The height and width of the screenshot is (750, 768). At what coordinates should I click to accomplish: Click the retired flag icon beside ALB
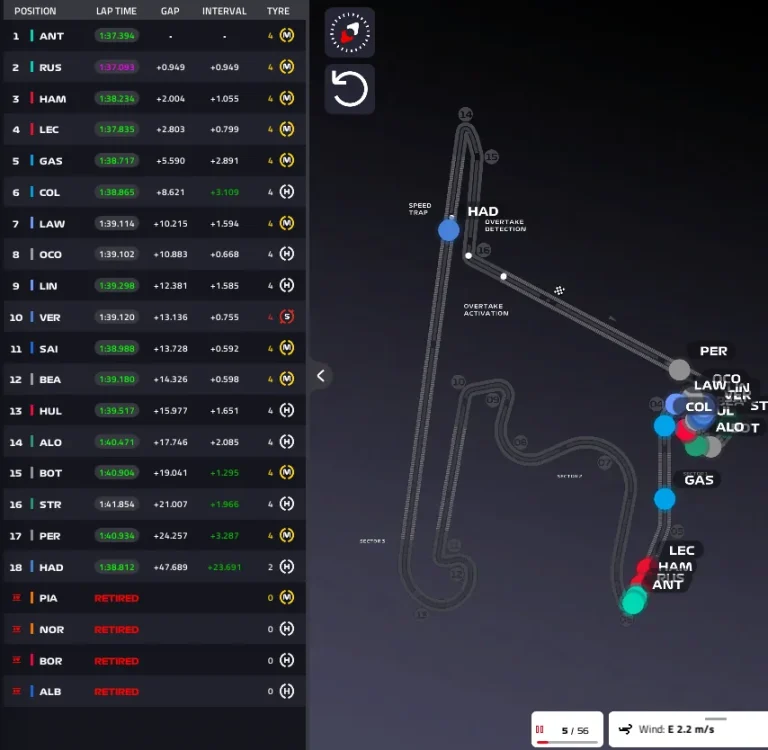[17, 691]
